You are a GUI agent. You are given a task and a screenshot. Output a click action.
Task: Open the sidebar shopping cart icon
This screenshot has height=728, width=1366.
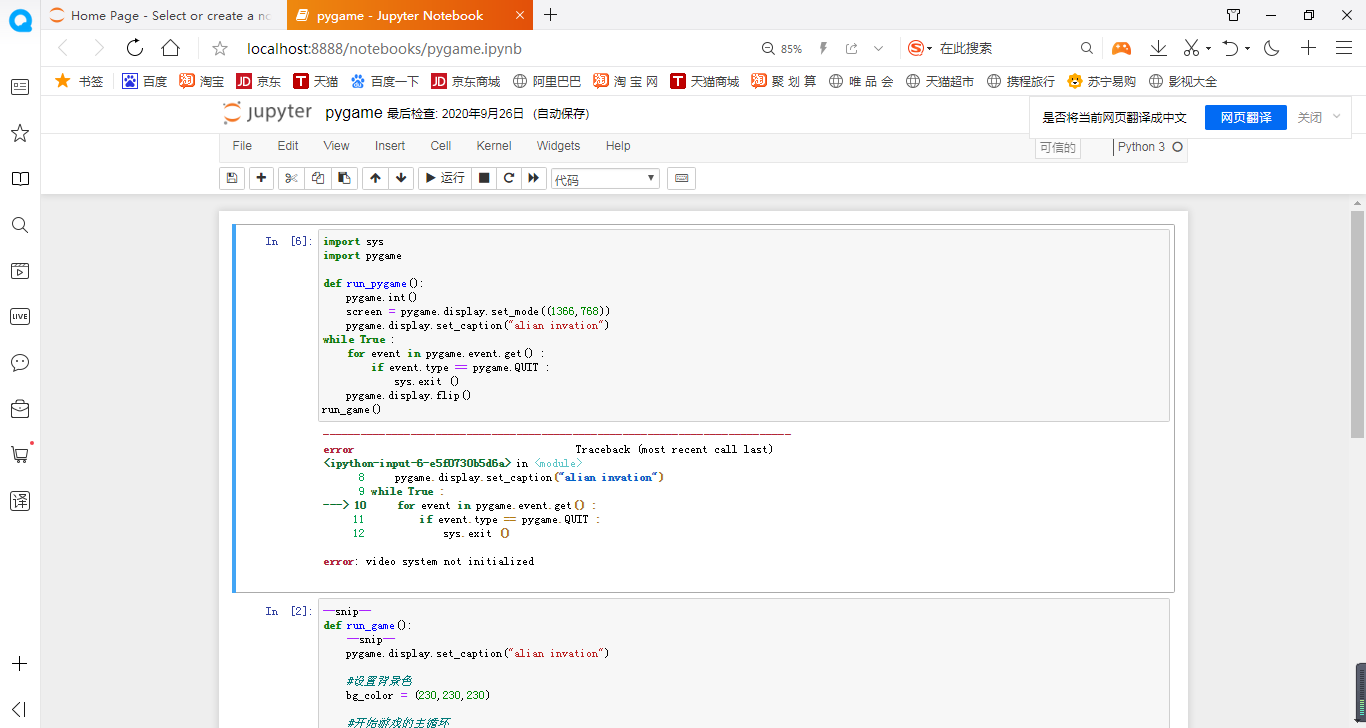[x=20, y=454]
